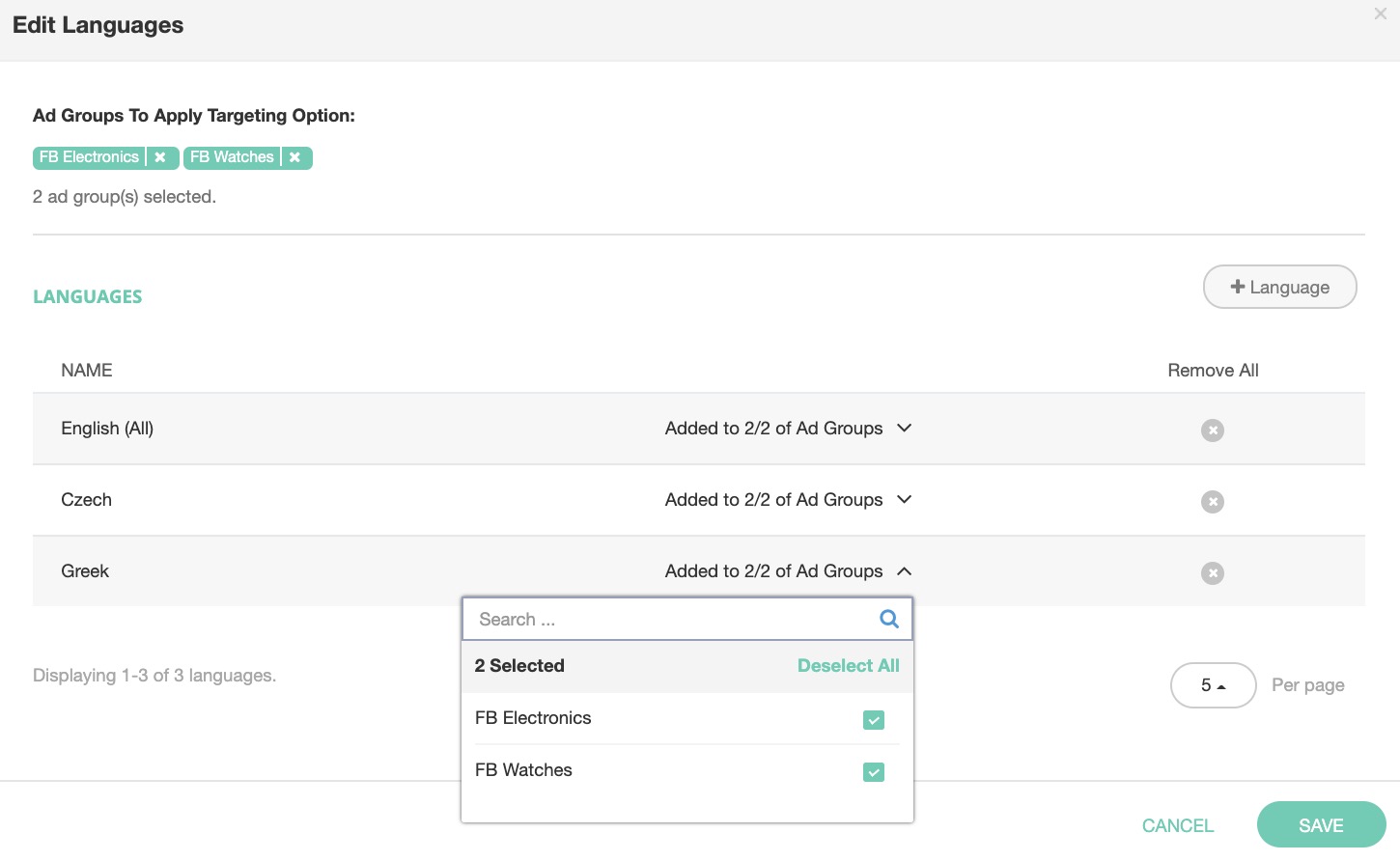This screenshot has width=1400, height=861.
Task: Select FB Electronics in the dropdown list
Action: [x=533, y=718]
